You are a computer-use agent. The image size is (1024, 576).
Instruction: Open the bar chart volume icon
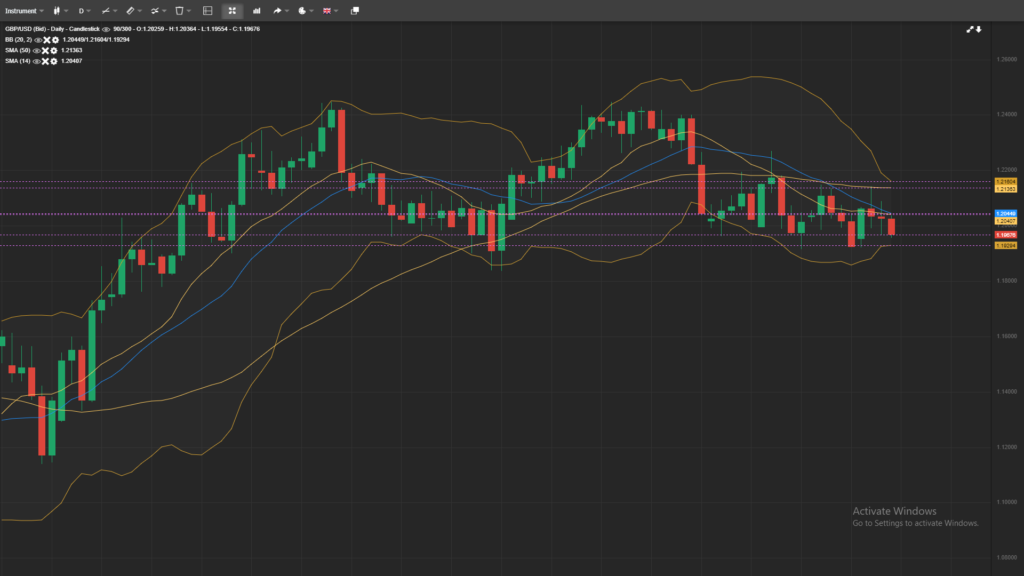pyautogui.click(x=257, y=11)
